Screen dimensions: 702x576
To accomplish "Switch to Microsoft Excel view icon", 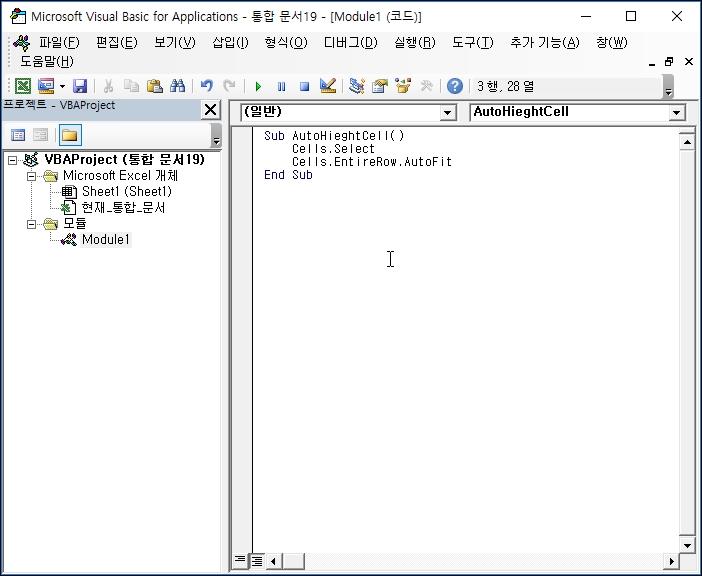I will [23, 86].
